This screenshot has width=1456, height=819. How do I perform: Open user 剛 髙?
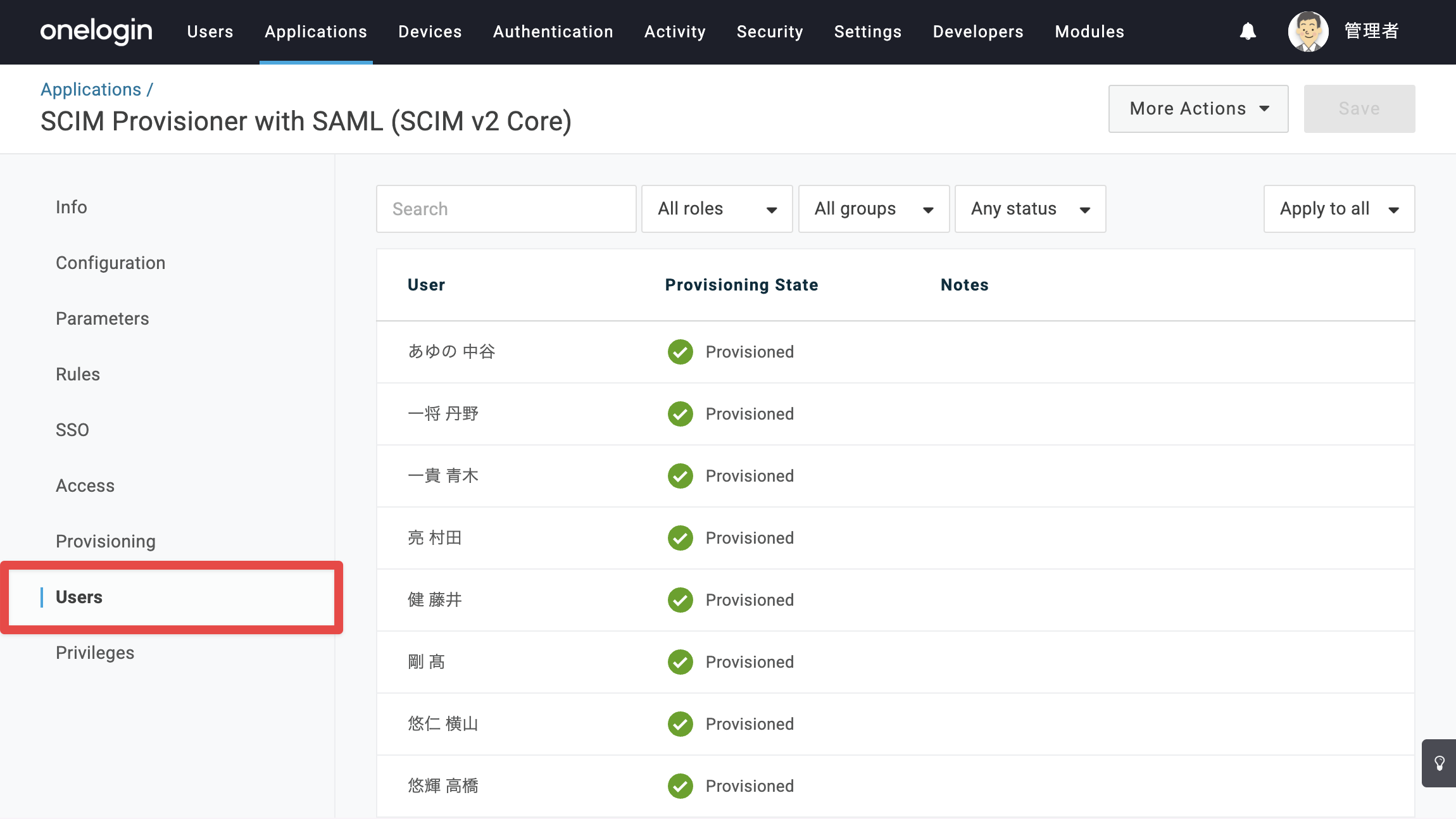[x=427, y=662]
